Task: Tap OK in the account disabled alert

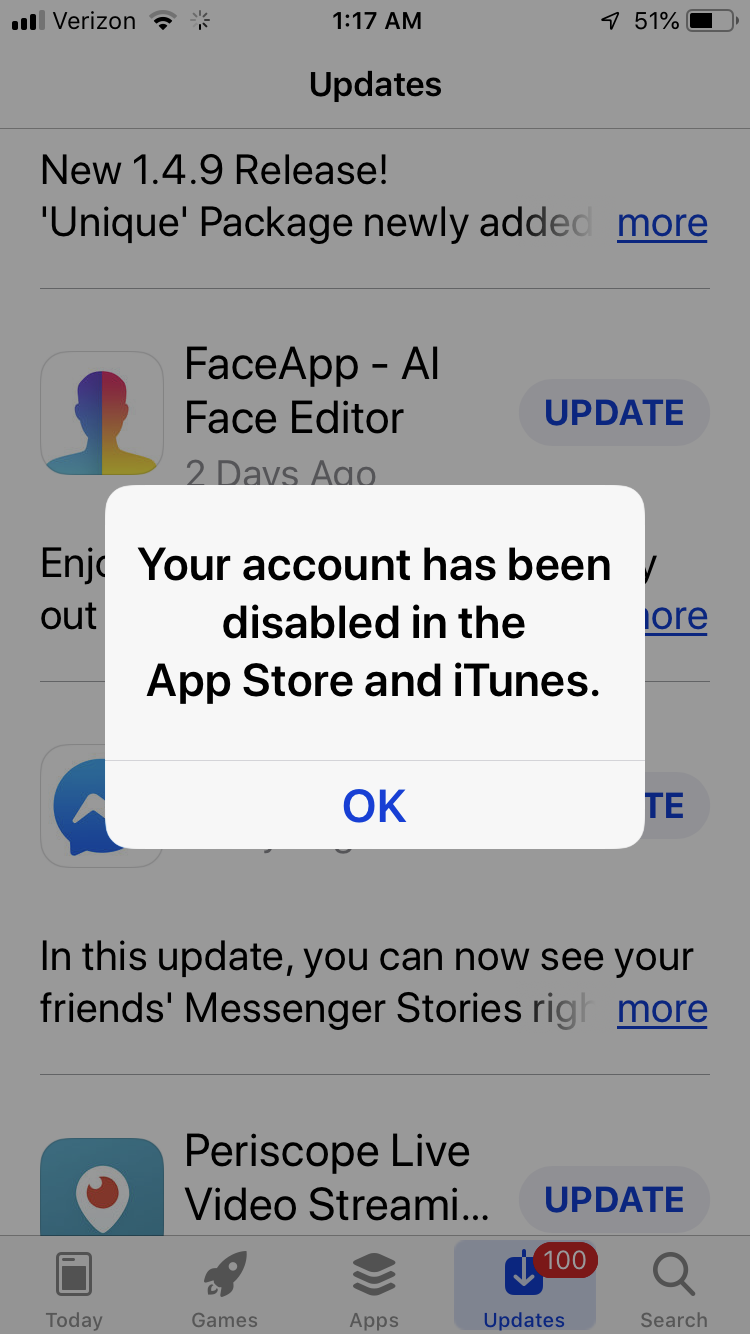Action: point(374,805)
